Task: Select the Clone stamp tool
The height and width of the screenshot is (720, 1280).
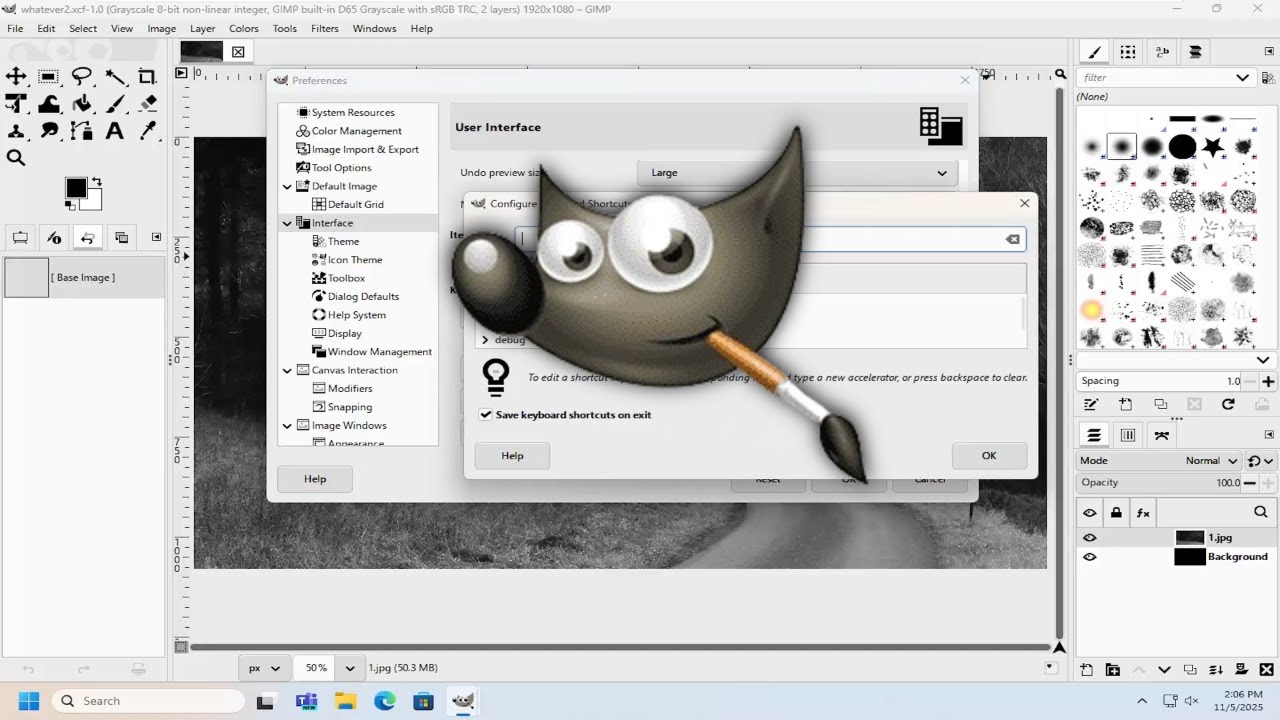Action: point(16,130)
